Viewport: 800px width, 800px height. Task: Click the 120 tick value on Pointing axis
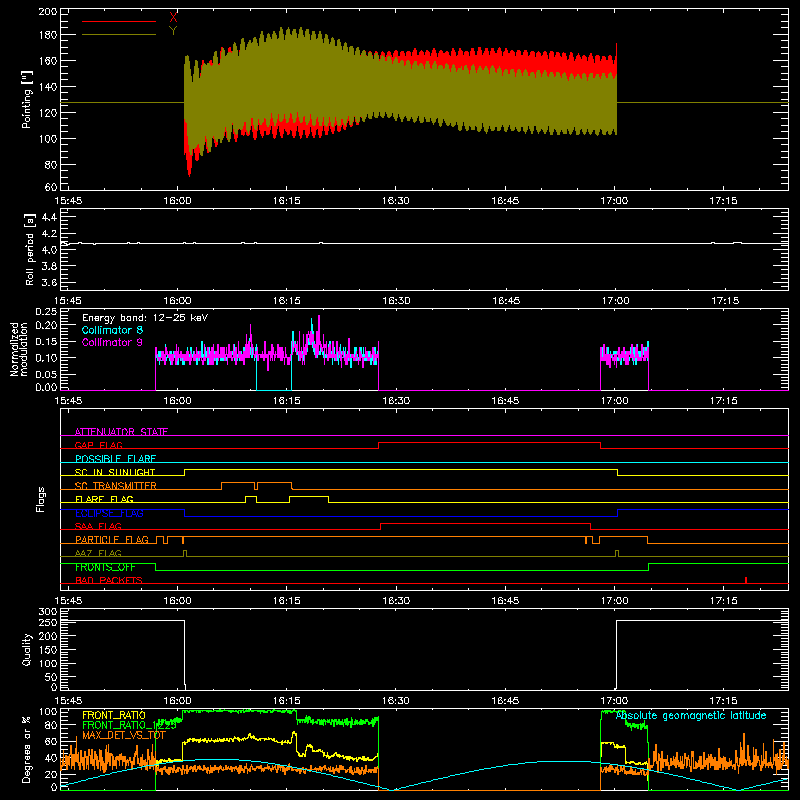[48, 113]
